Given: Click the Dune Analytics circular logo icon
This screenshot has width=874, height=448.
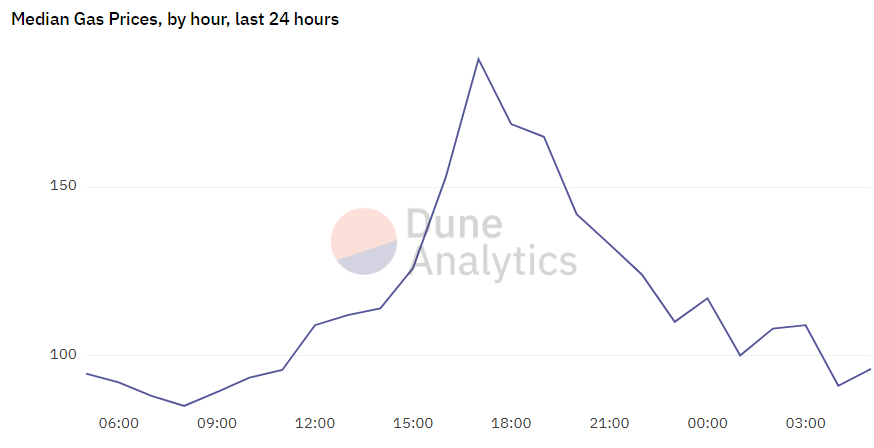Looking at the screenshot, I should coord(364,241).
